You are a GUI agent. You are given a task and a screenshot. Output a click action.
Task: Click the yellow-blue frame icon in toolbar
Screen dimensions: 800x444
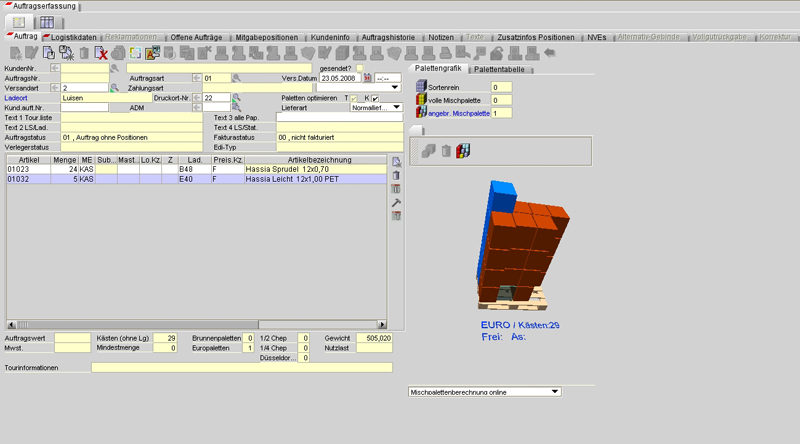pyautogui.click(x=136, y=53)
